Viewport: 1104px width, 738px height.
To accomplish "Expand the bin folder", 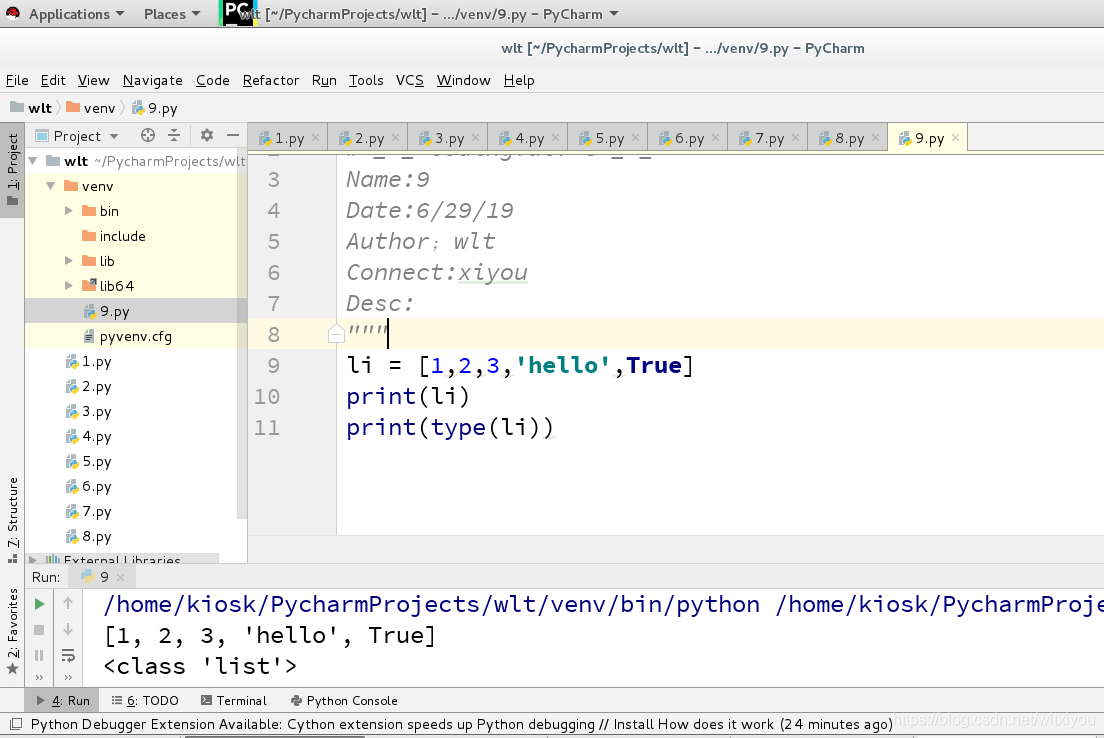I will click(68, 211).
